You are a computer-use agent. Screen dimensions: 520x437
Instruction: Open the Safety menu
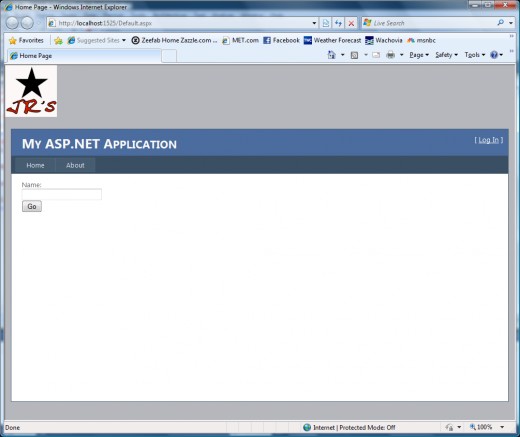(x=447, y=55)
